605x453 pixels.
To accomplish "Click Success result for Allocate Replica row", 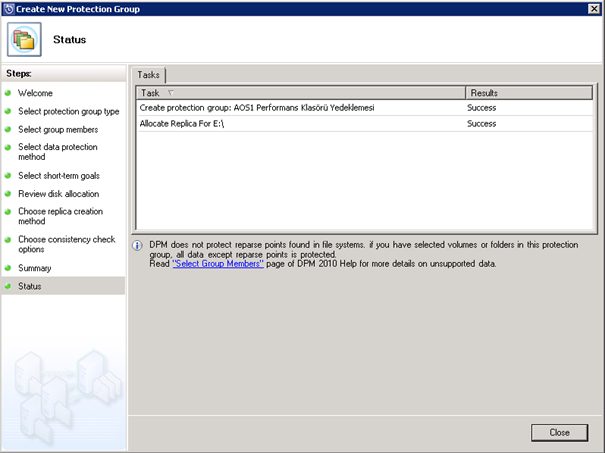I will (x=481, y=123).
